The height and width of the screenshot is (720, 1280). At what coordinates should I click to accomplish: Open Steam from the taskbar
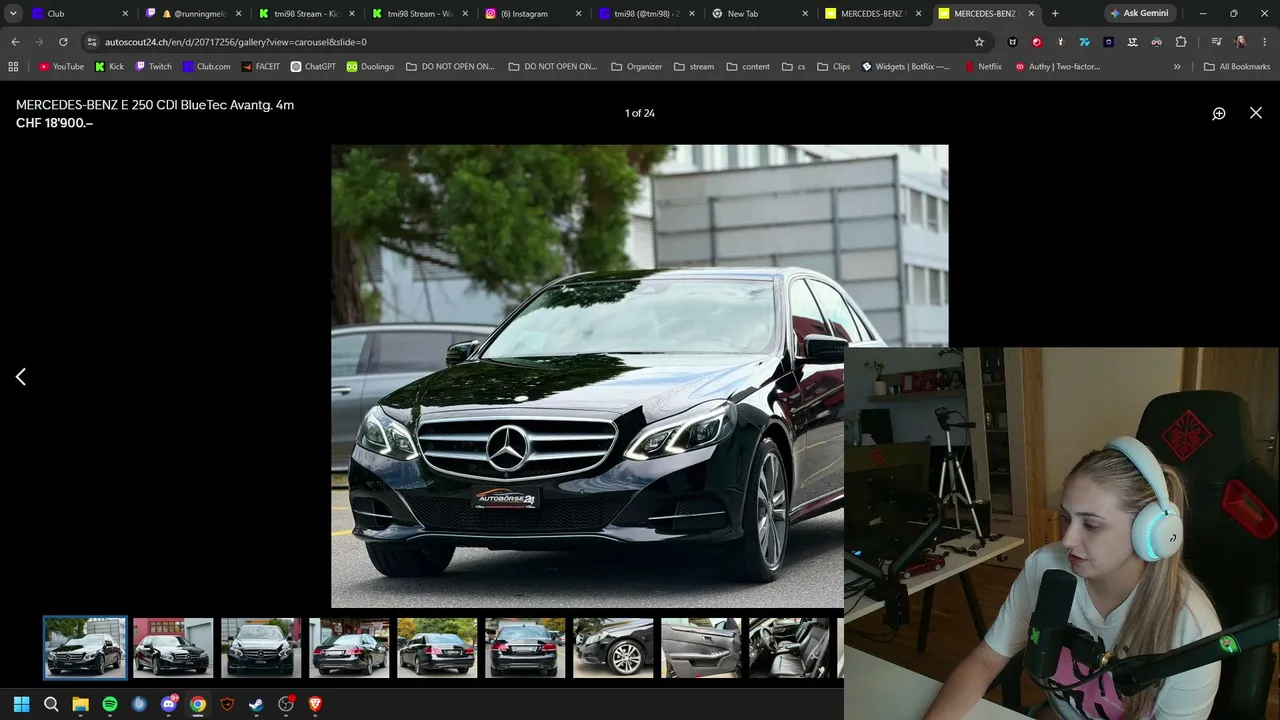click(256, 704)
